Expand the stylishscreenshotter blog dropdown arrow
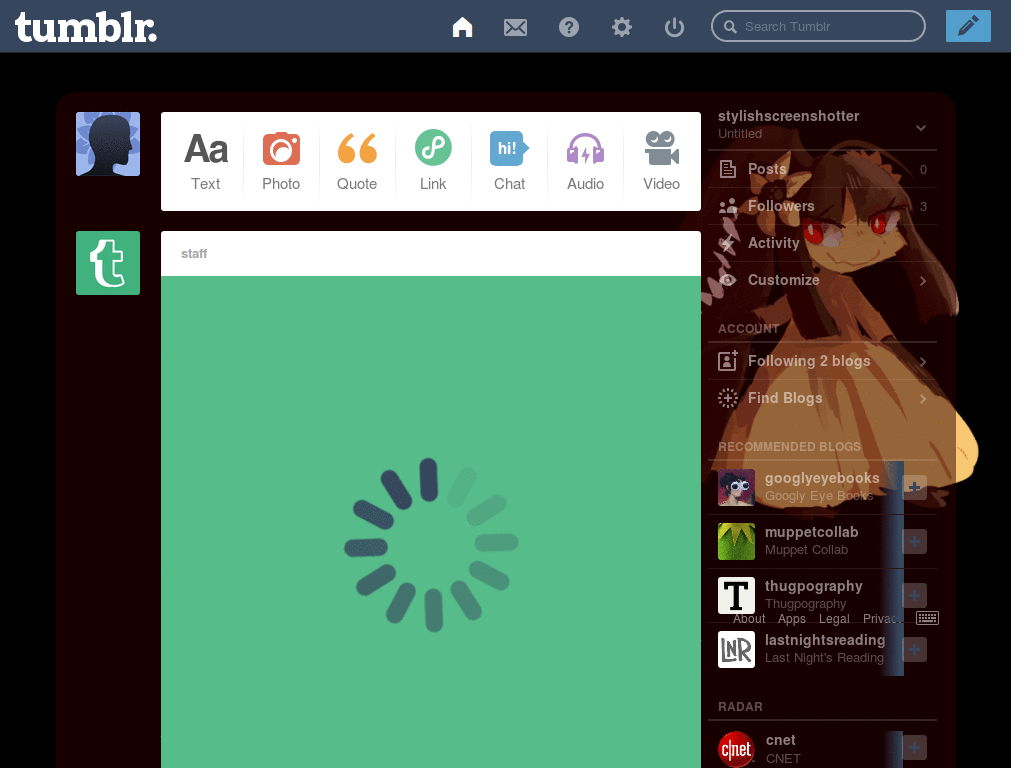Image resolution: width=1024 pixels, height=768 pixels. [921, 128]
